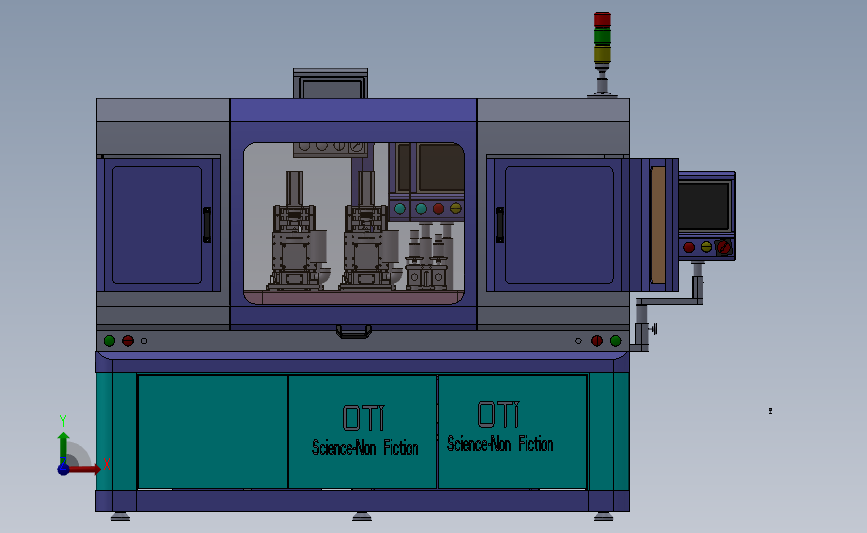Click the green Y axis of triad
The image size is (867, 533).
[64, 447]
